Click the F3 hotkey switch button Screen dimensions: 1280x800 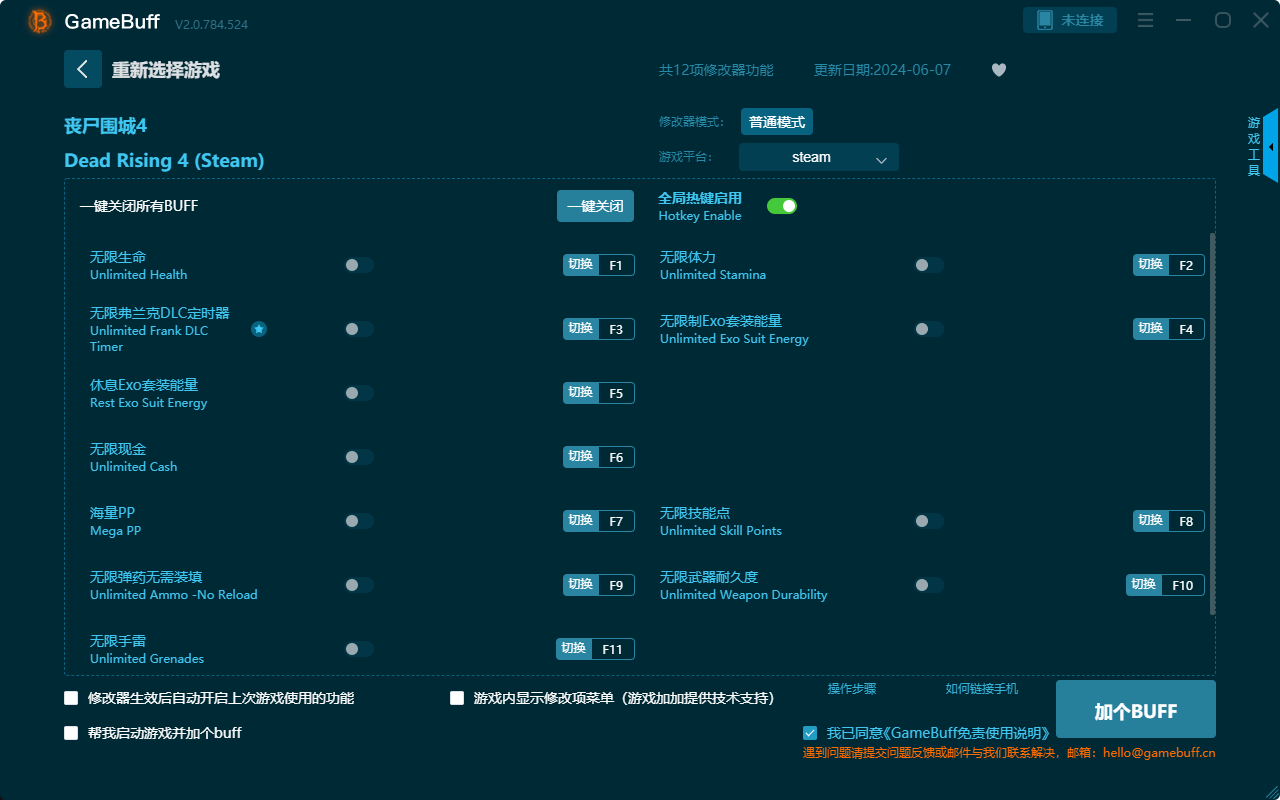(x=599, y=329)
